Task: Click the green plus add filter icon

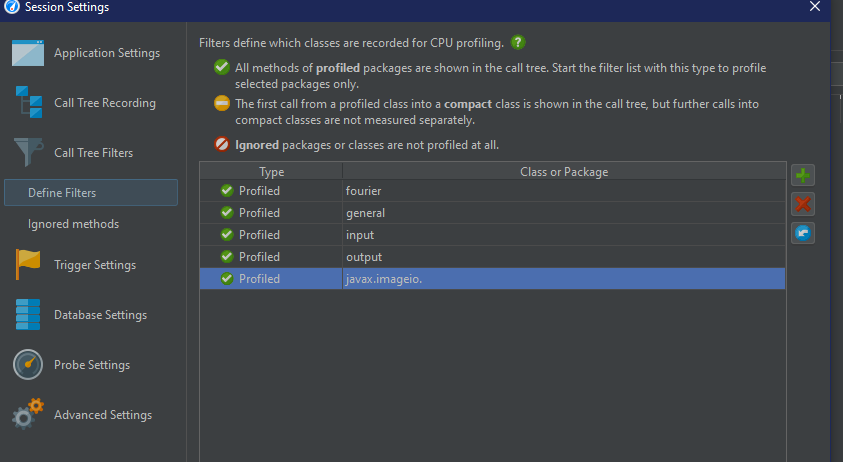Action: click(802, 176)
